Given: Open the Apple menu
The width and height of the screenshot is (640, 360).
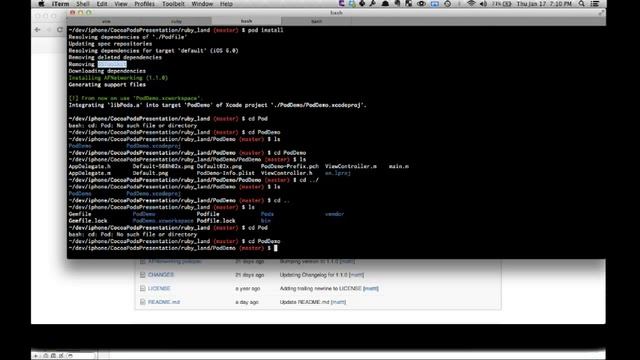Looking at the screenshot, I should coord(41,4).
